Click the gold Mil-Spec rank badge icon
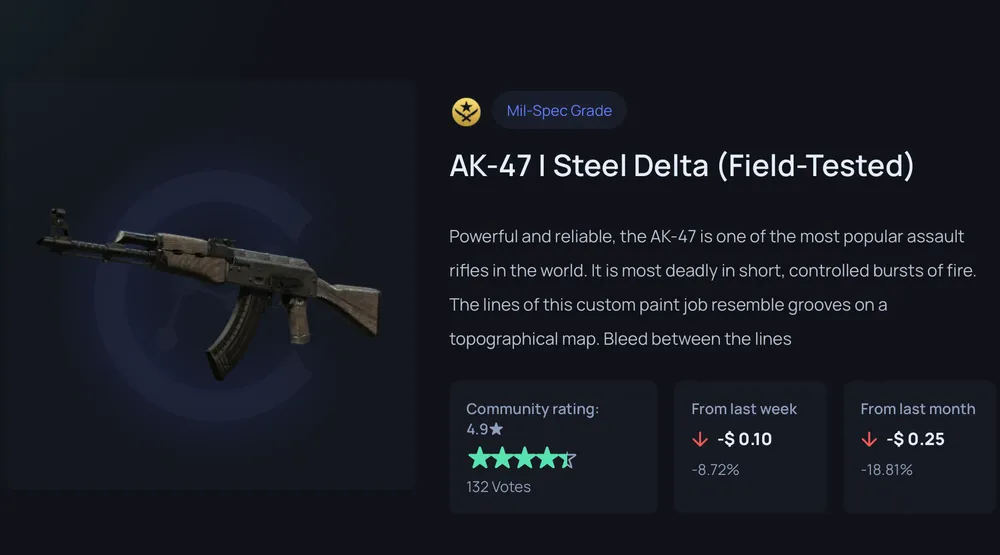The image size is (1000, 555). [x=466, y=112]
